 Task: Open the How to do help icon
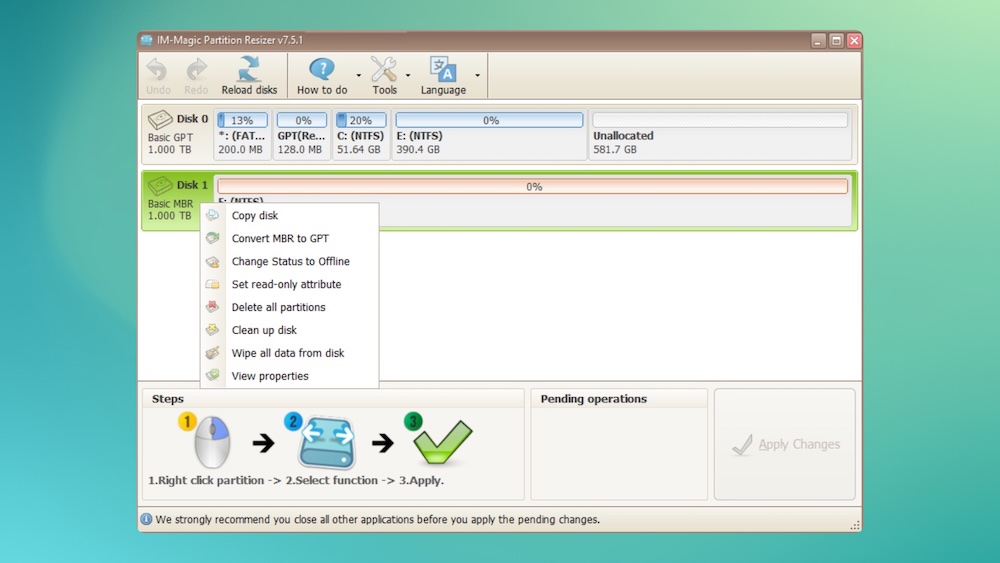coord(322,69)
